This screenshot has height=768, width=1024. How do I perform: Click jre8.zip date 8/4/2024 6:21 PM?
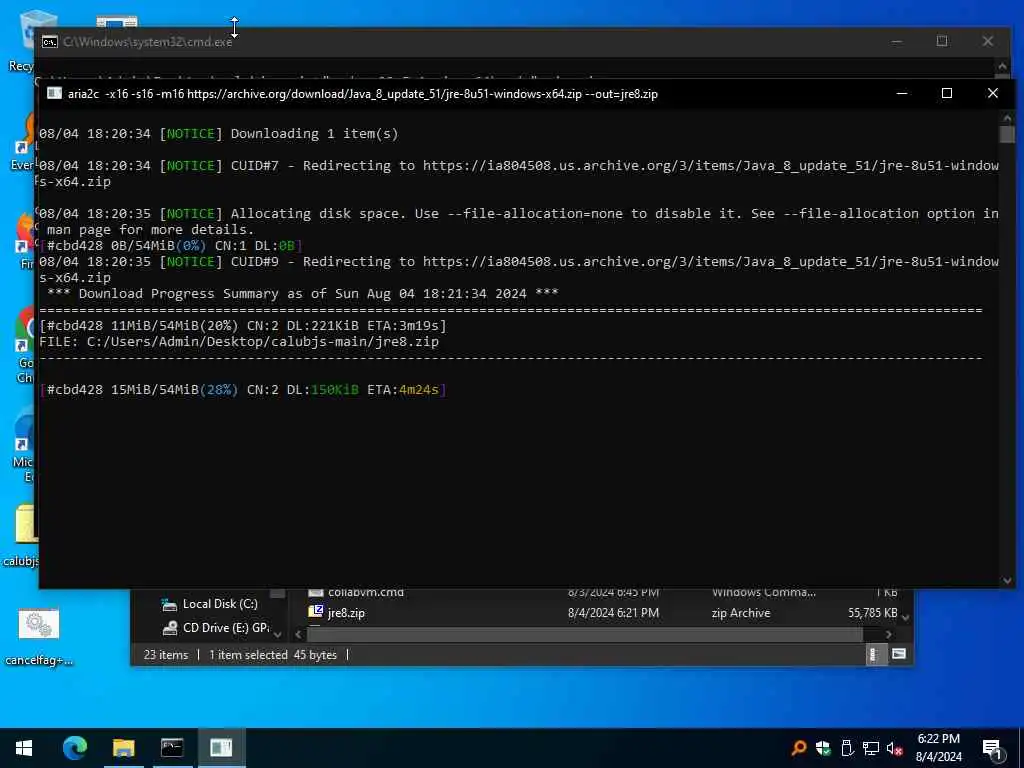pyautogui.click(x=613, y=613)
